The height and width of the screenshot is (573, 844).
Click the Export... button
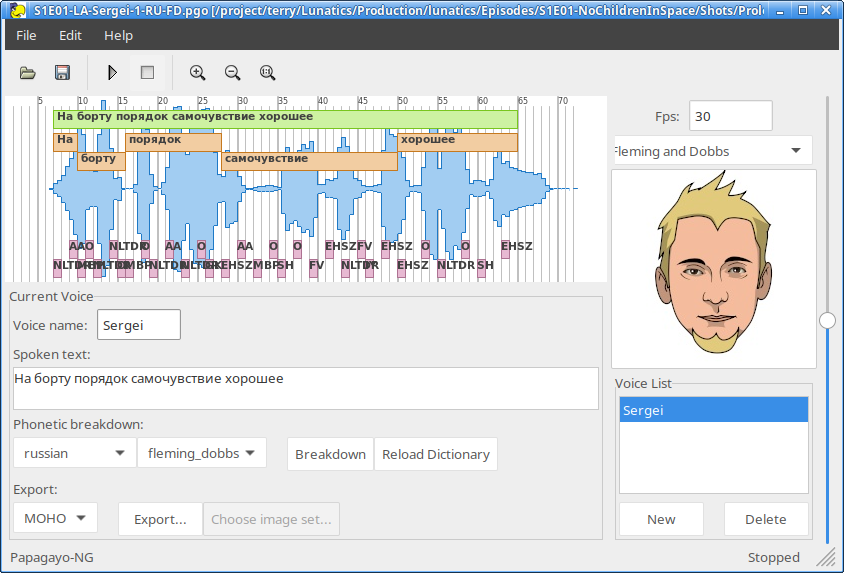[x=160, y=519]
